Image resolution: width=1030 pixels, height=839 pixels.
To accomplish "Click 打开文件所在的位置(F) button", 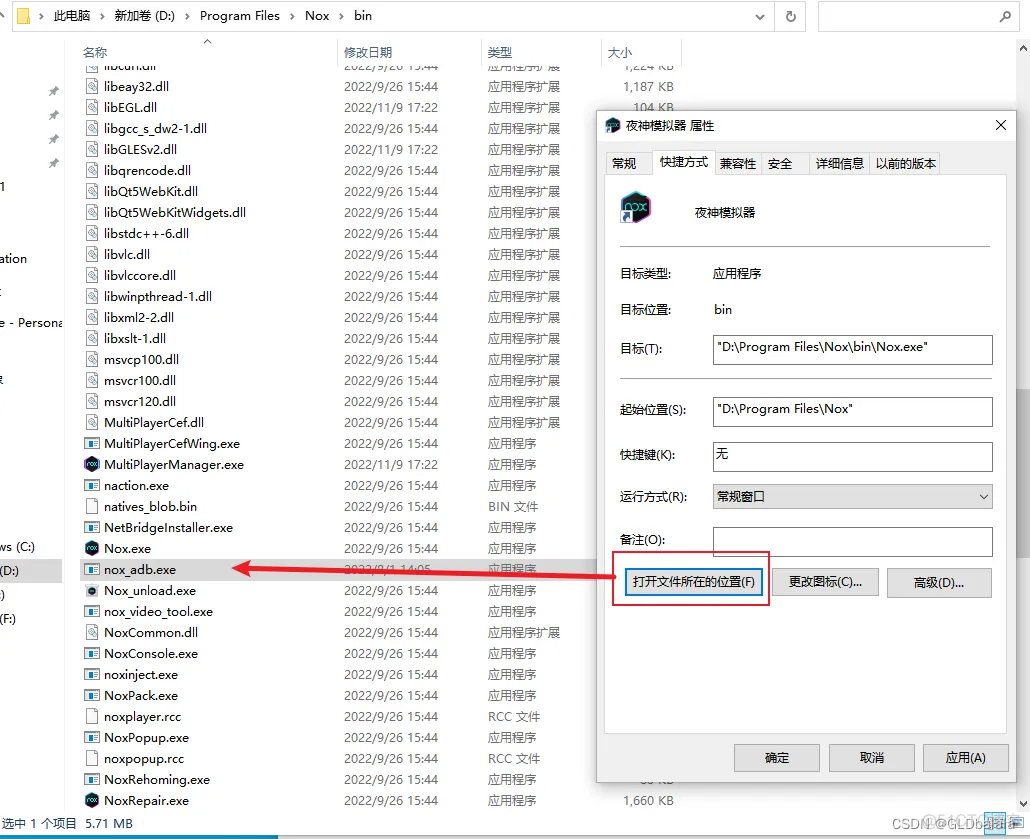I will tap(693, 582).
